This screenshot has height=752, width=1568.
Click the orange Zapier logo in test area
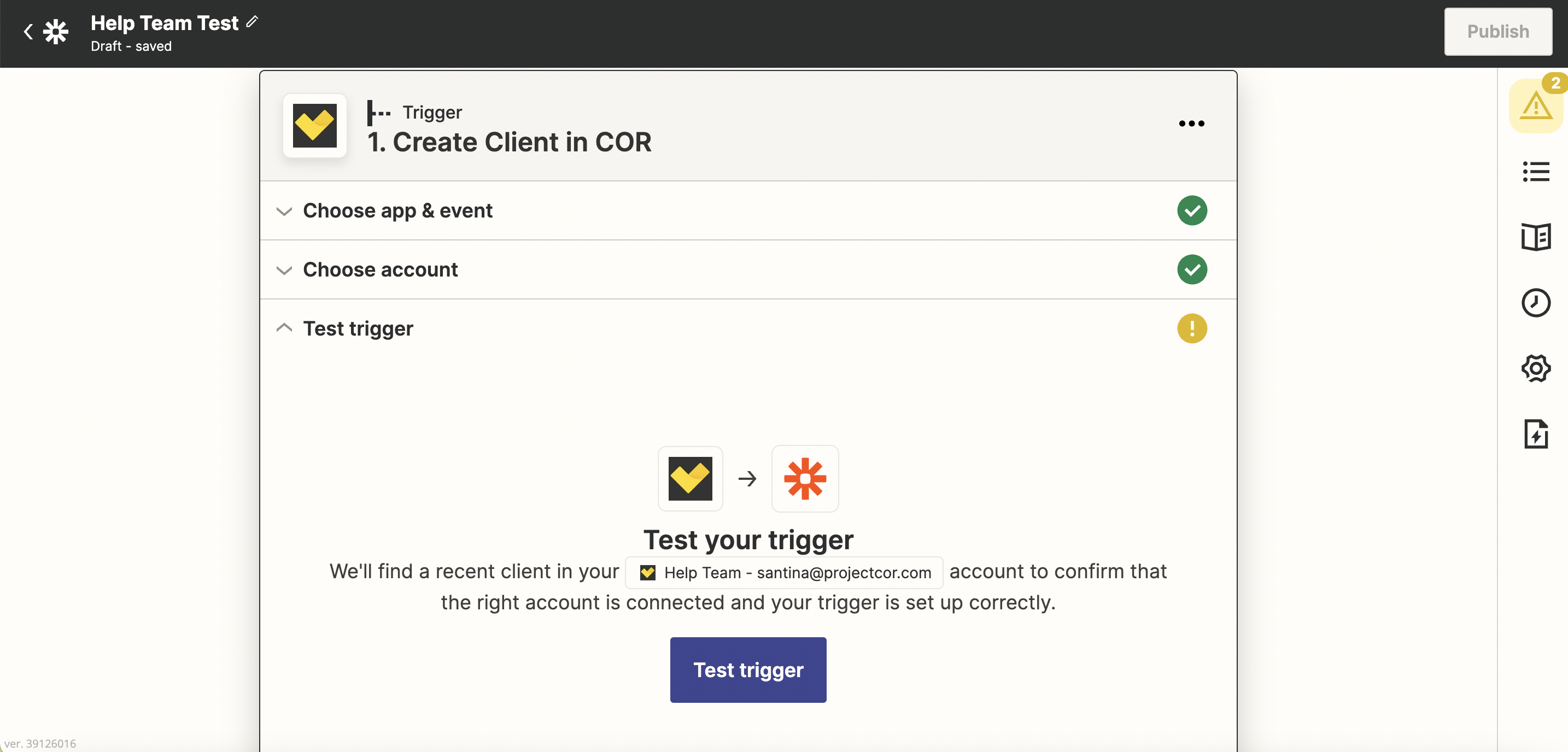(x=805, y=479)
